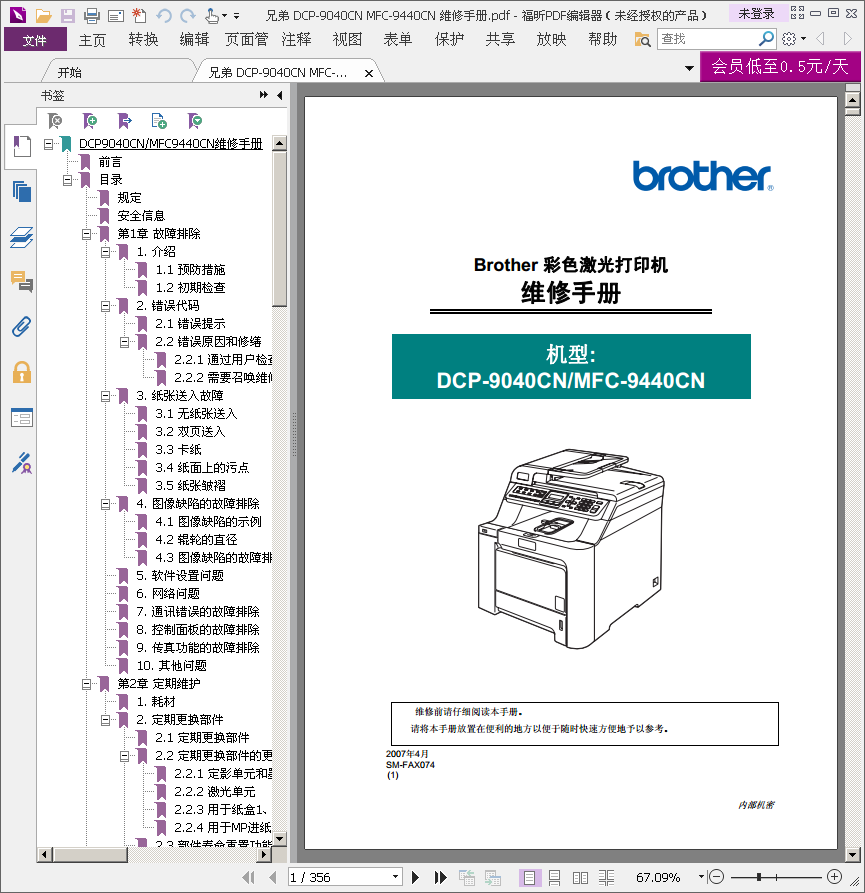Switch to the 开始 document tab
This screenshot has width=865, height=893.
(69, 72)
